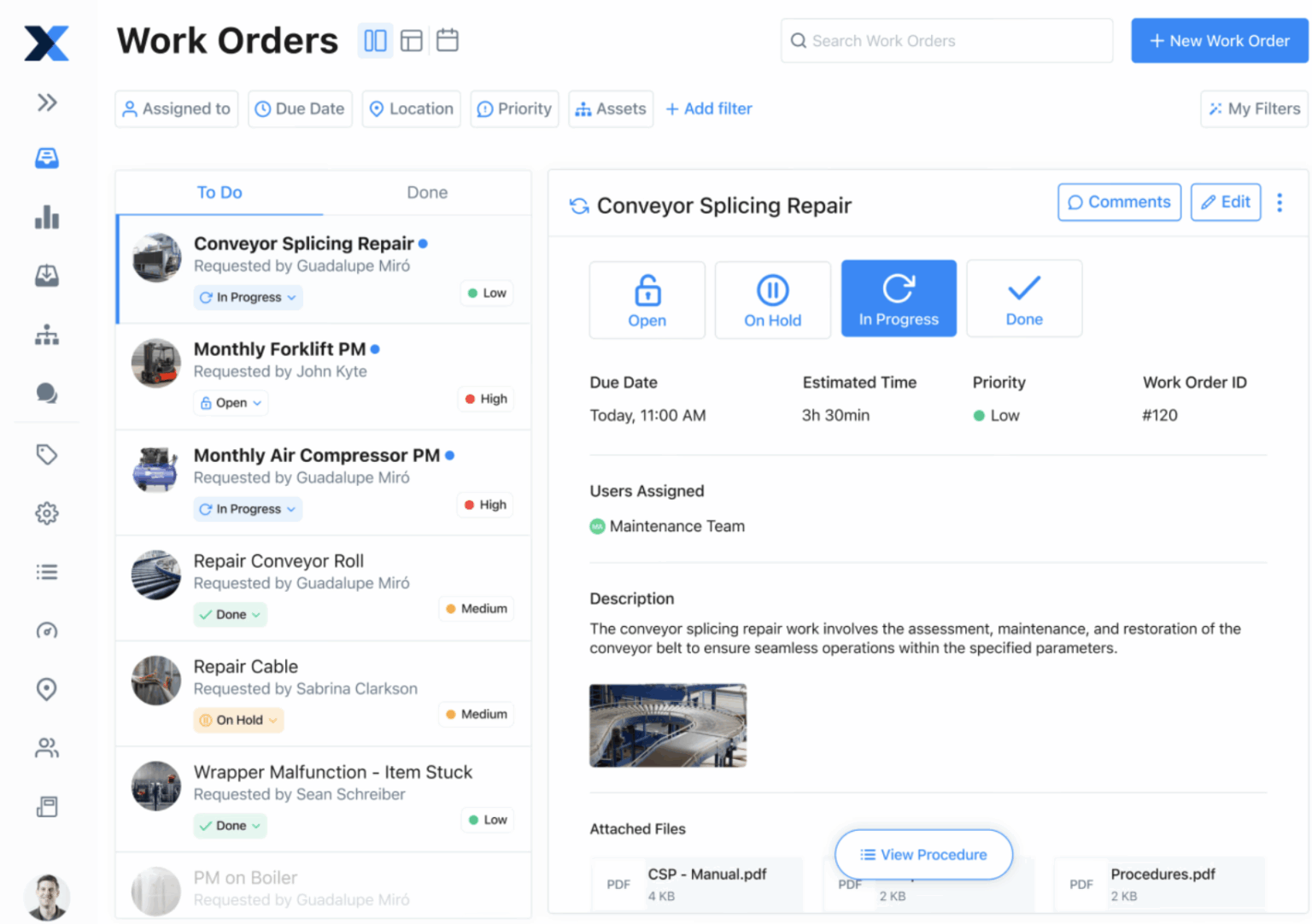Click the New Work Order button
1312x924 pixels.
(1219, 40)
